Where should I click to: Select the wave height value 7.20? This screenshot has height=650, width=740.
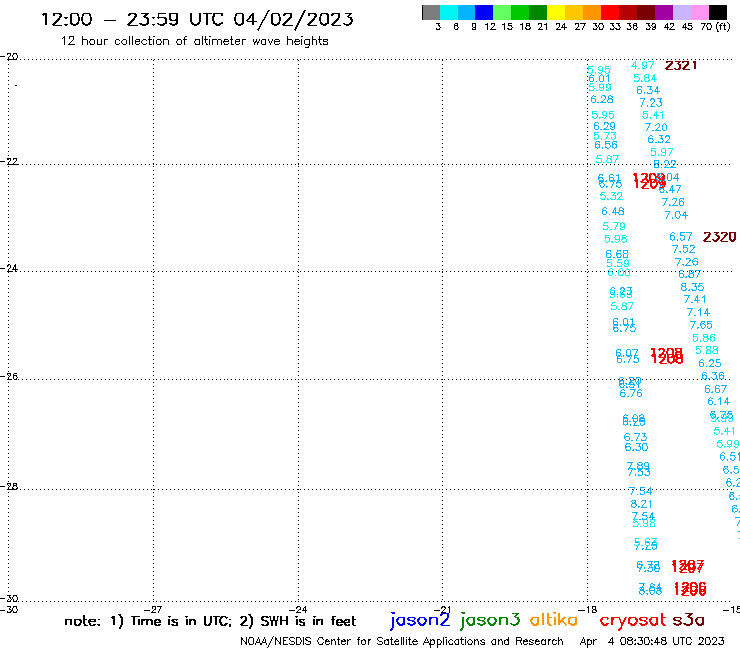656,127
